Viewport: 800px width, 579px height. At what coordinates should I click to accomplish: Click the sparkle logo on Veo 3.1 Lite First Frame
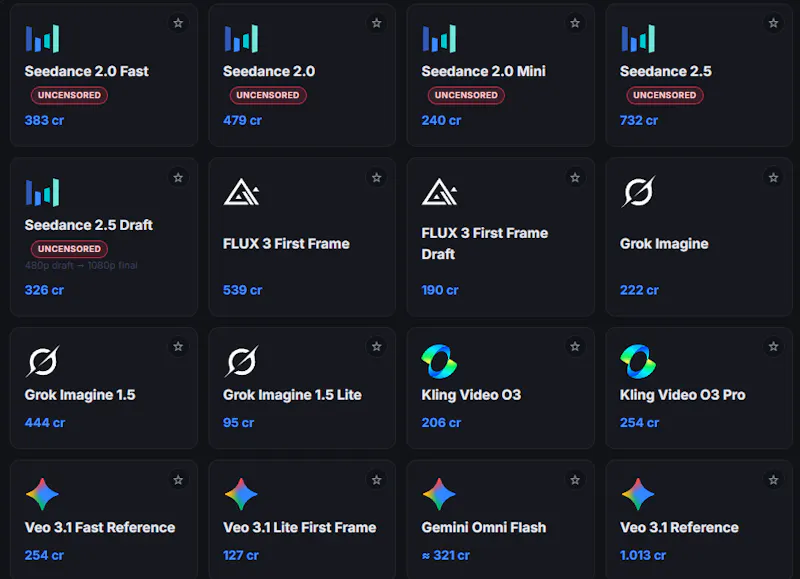241,494
